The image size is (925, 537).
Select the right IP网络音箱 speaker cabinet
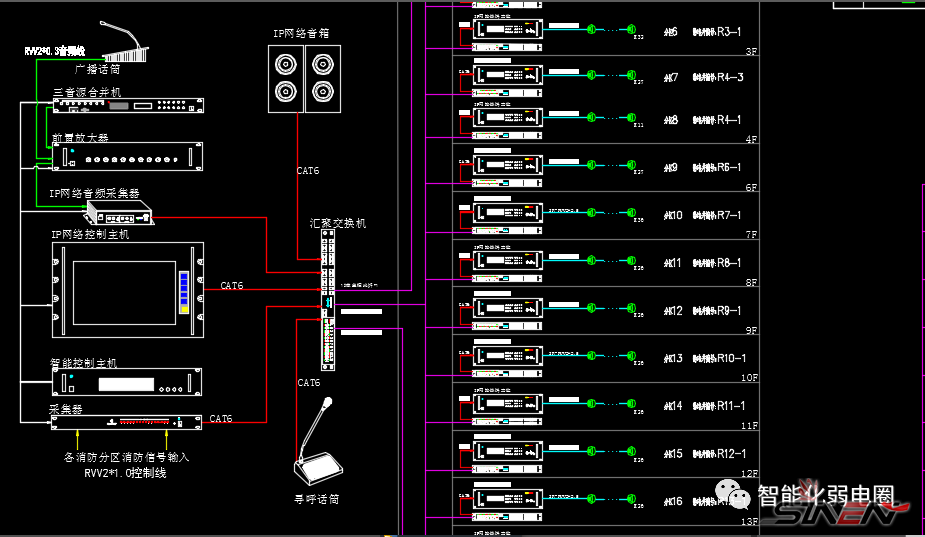(323, 78)
